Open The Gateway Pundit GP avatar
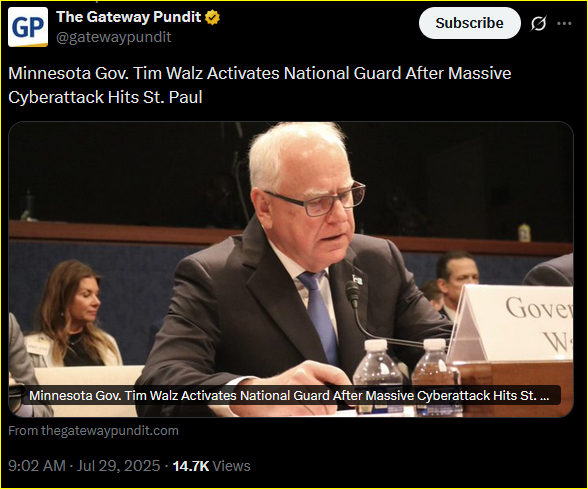588x489 pixels. pos(28,27)
